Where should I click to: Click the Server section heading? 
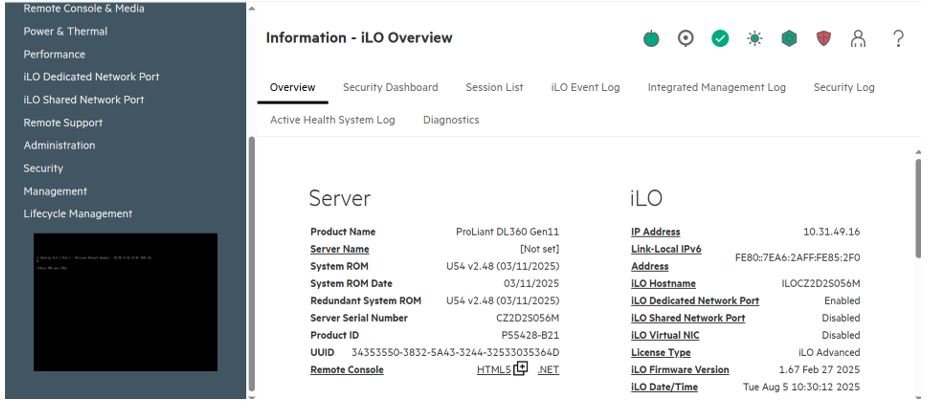340,198
